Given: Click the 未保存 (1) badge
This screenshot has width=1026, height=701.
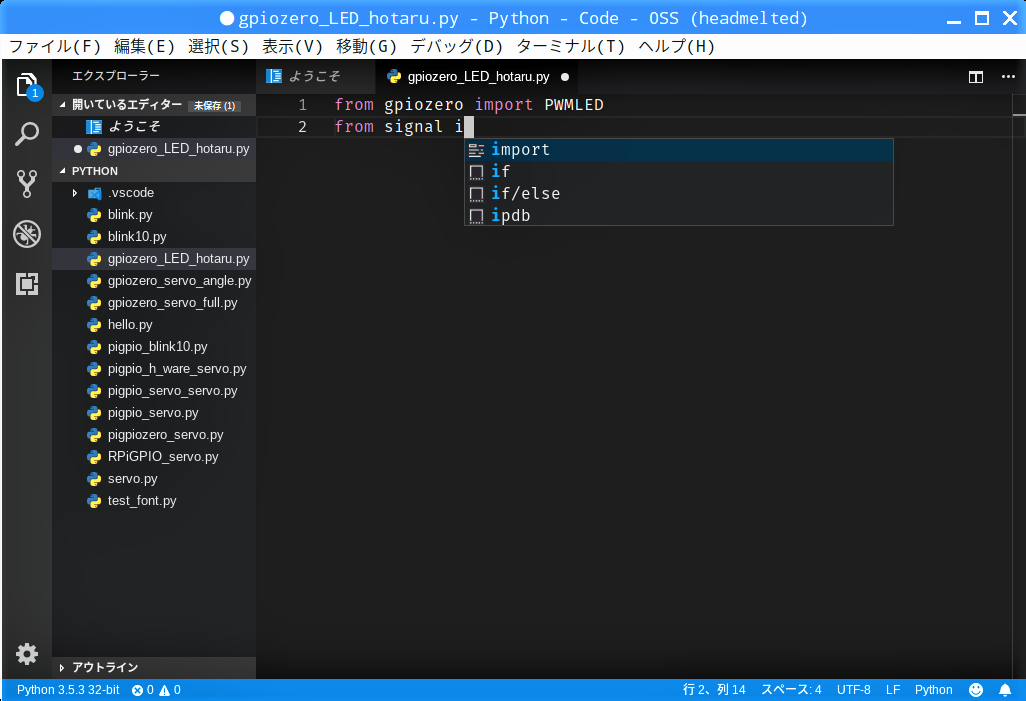Looking at the screenshot, I should point(215,105).
